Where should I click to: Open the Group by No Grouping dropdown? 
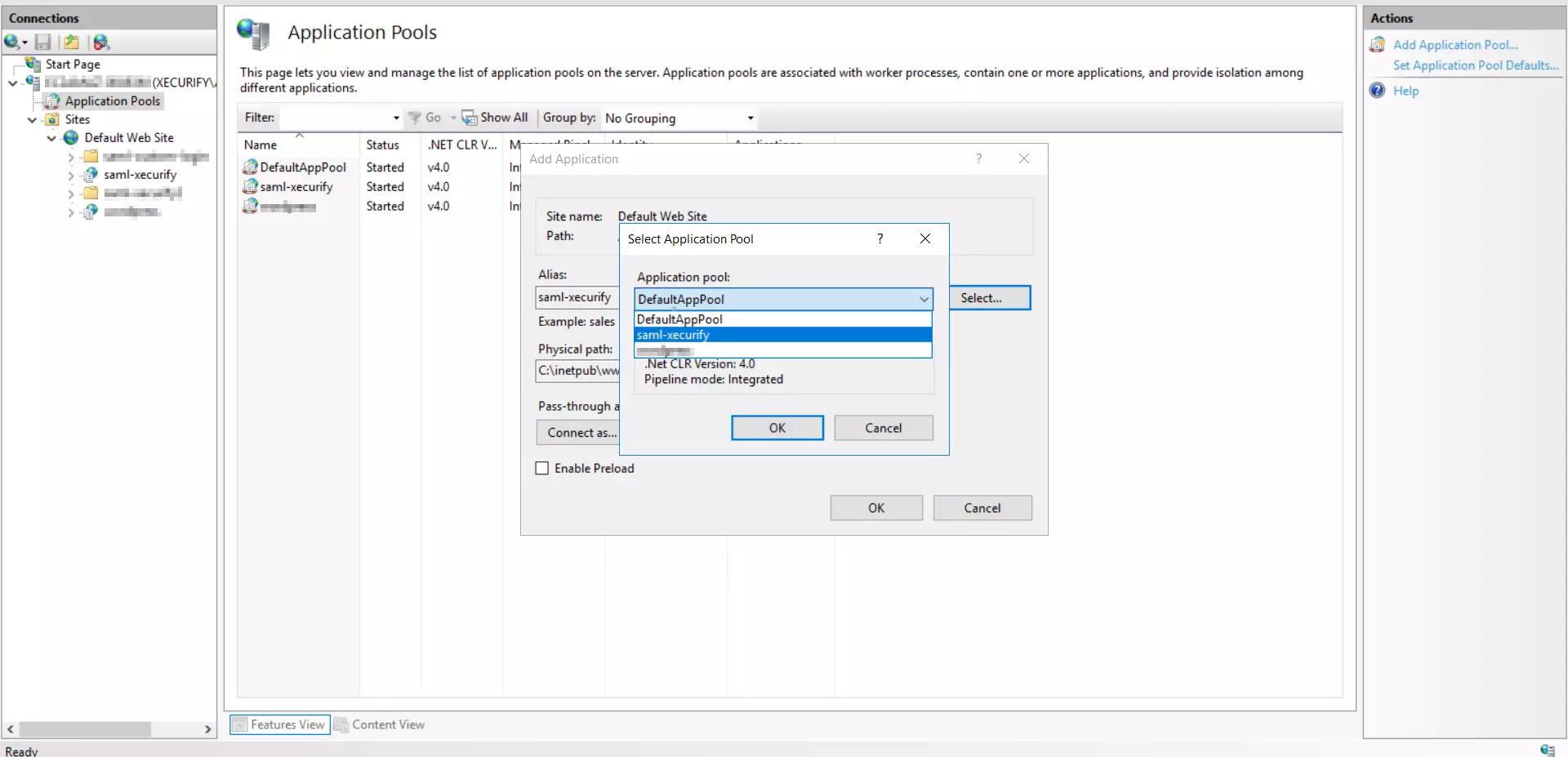(x=750, y=118)
